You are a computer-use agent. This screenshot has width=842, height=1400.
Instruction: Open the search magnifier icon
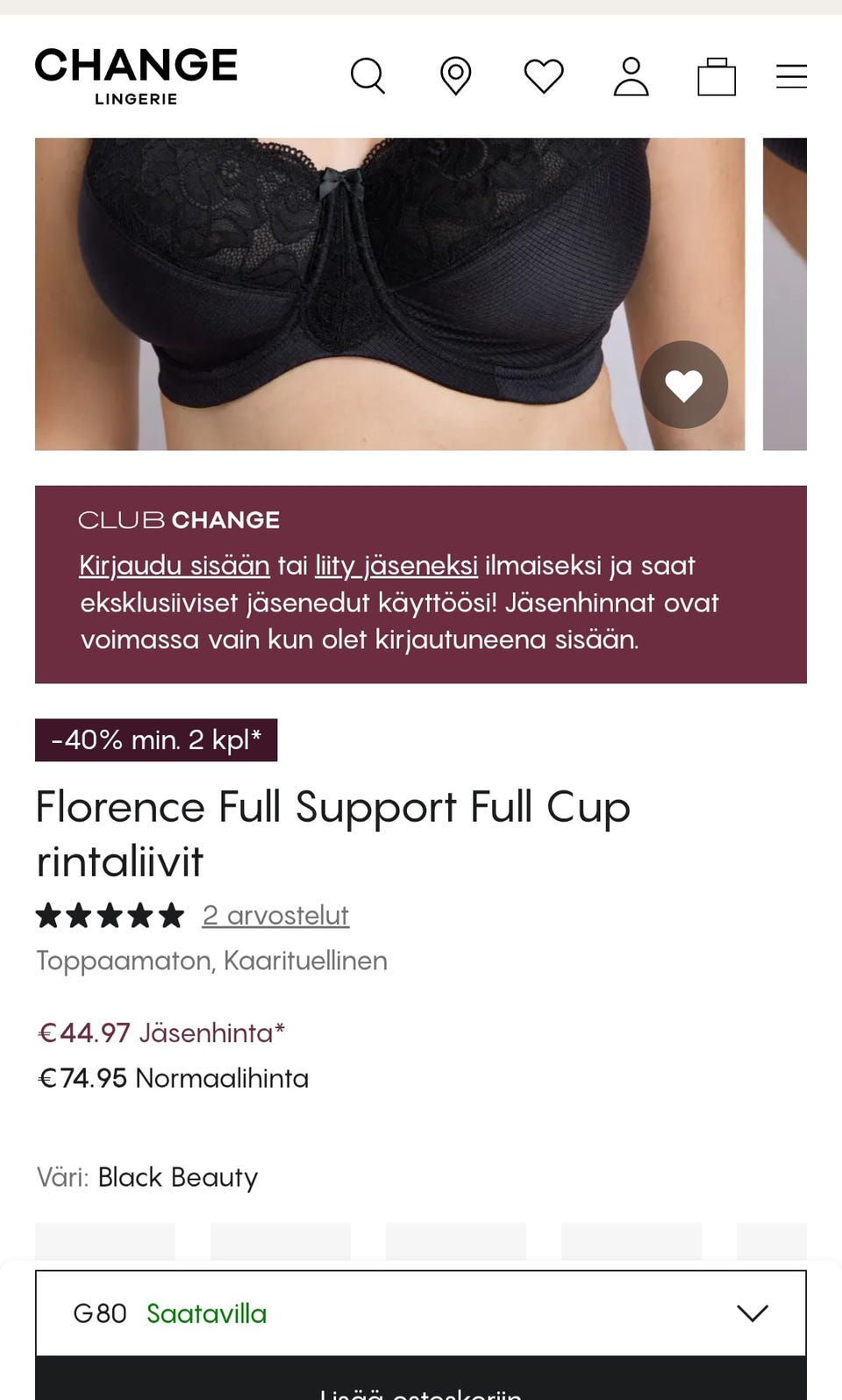coord(367,76)
